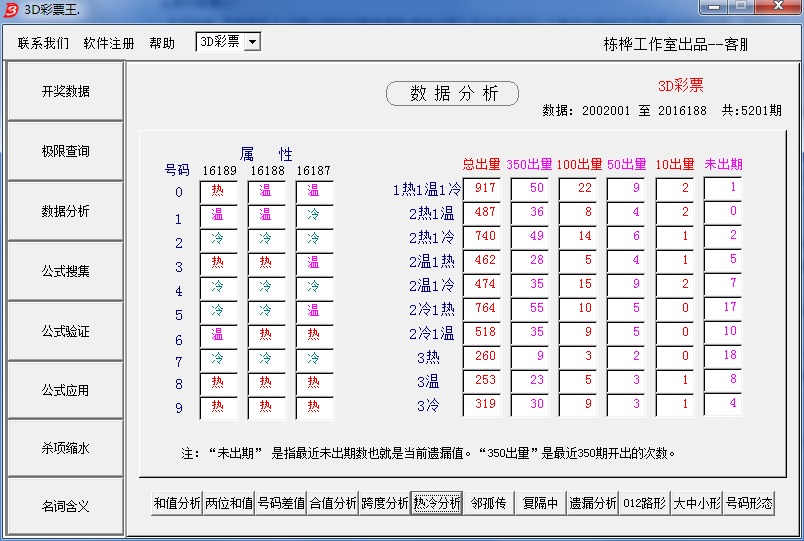The width and height of the screenshot is (804, 541).
Task: Switch to the 012路形 tab
Action: [x=645, y=503]
